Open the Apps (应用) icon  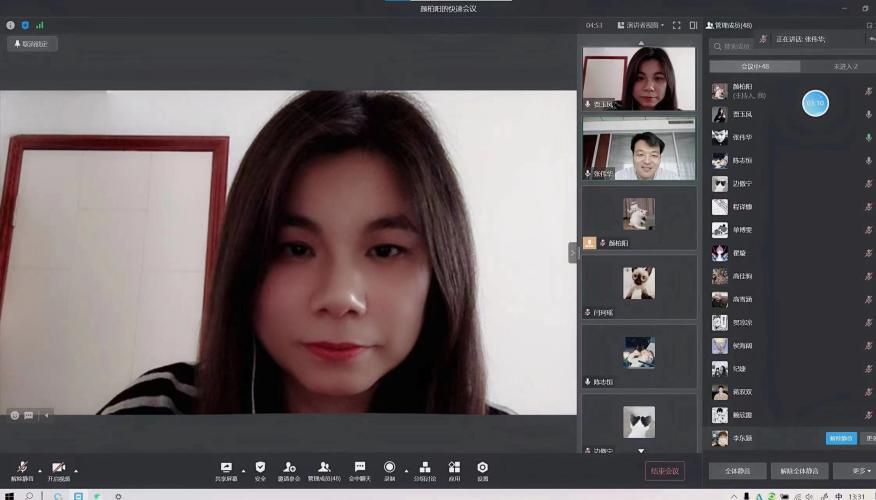click(x=454, y=468)
